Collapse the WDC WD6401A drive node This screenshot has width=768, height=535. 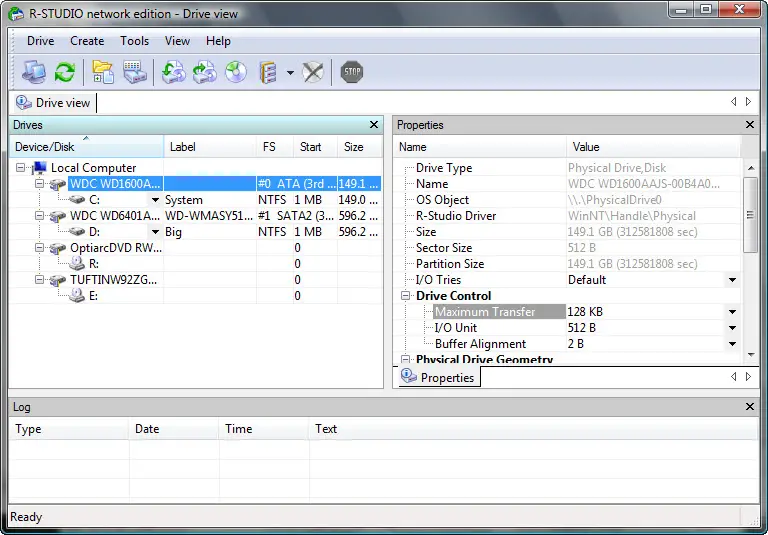[x=39, y=216]
